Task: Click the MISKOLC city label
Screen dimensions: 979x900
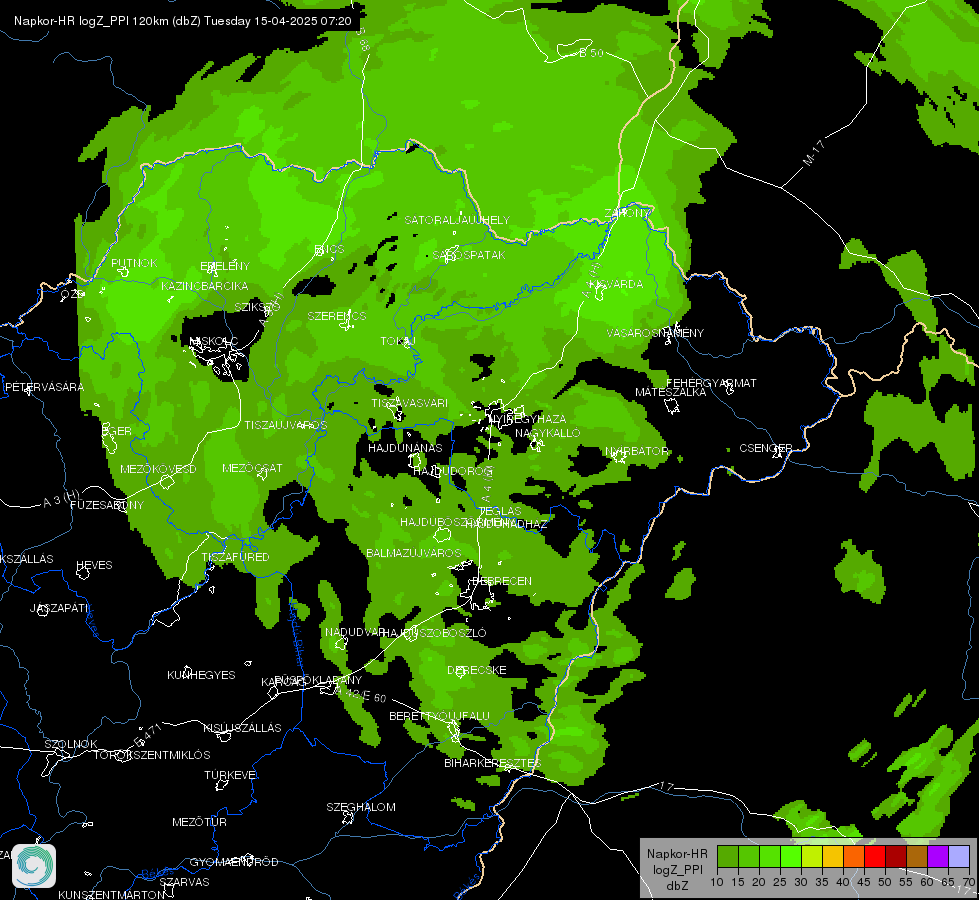Action: pos(213,341)
